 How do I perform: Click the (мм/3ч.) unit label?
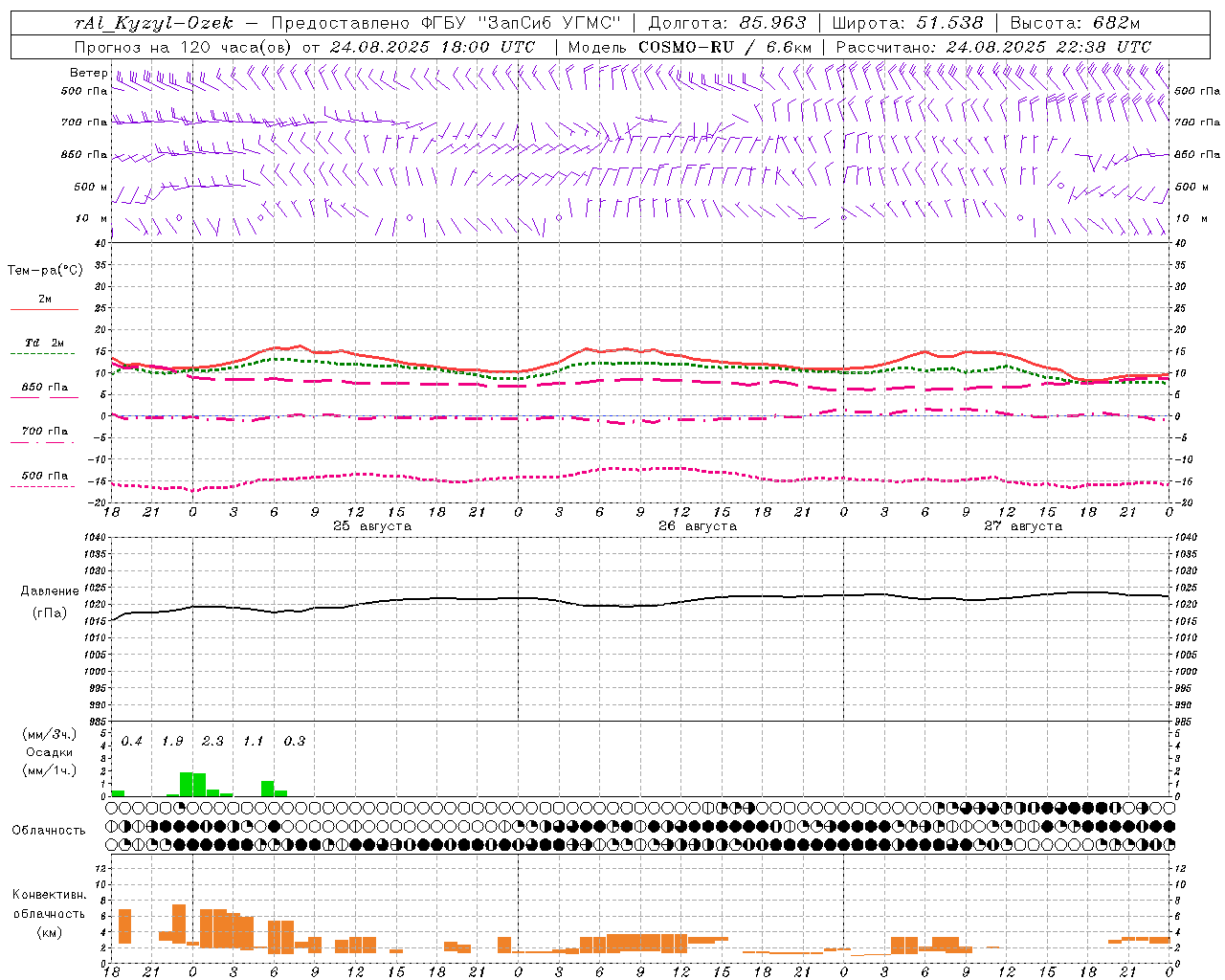49,734
